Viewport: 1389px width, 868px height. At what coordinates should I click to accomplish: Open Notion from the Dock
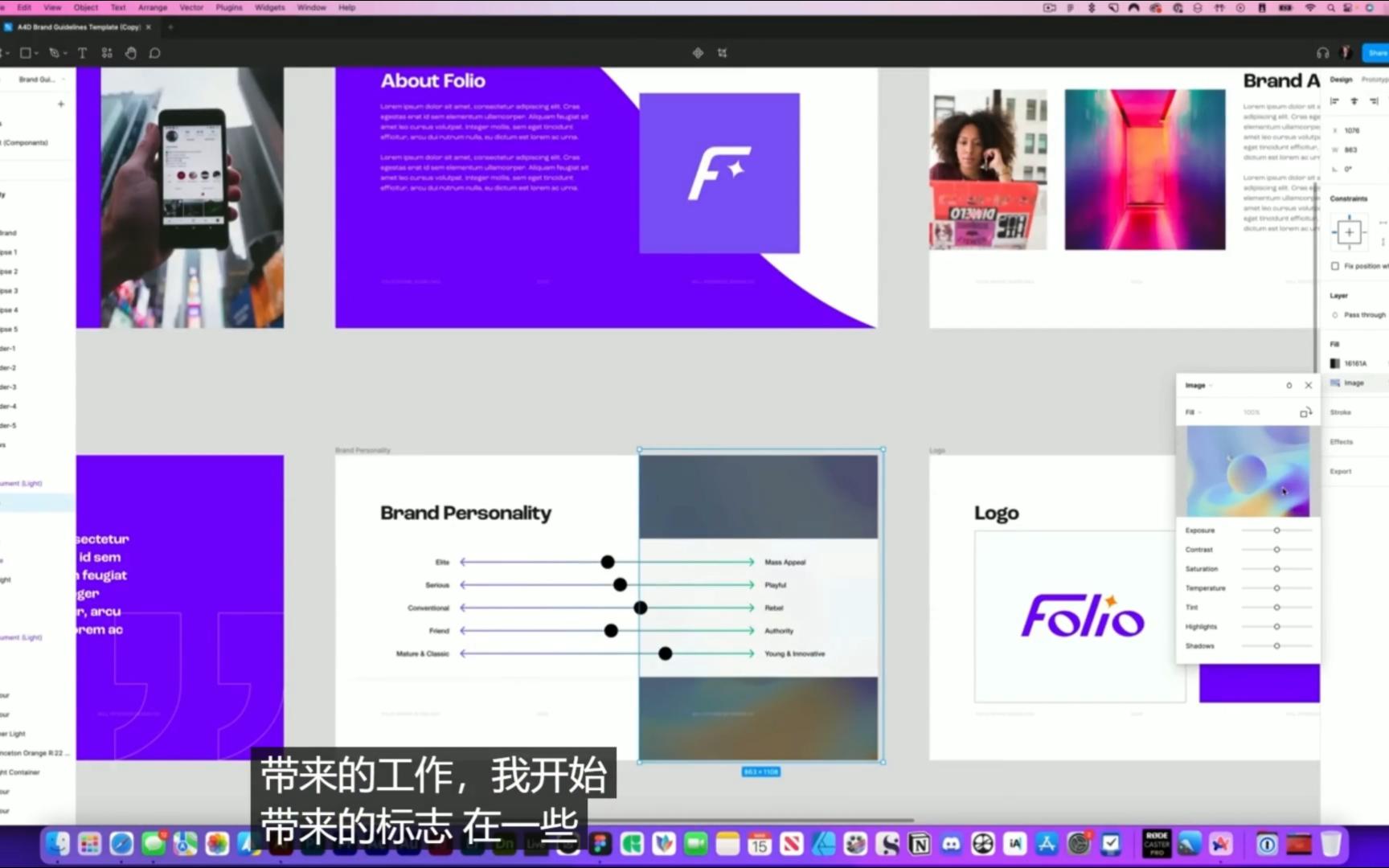[920, 844]
